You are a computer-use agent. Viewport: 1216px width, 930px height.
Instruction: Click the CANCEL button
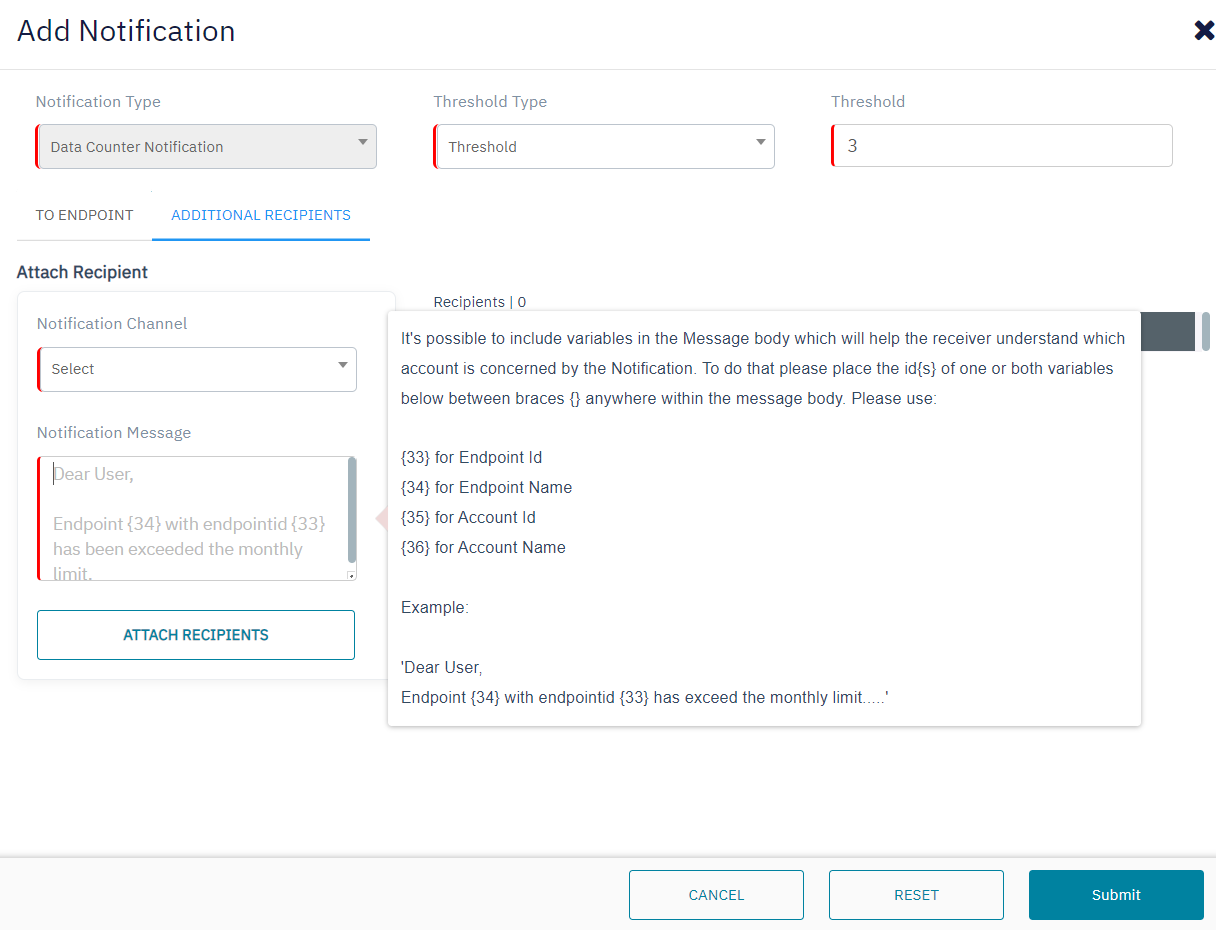click(x=716, y=895)
